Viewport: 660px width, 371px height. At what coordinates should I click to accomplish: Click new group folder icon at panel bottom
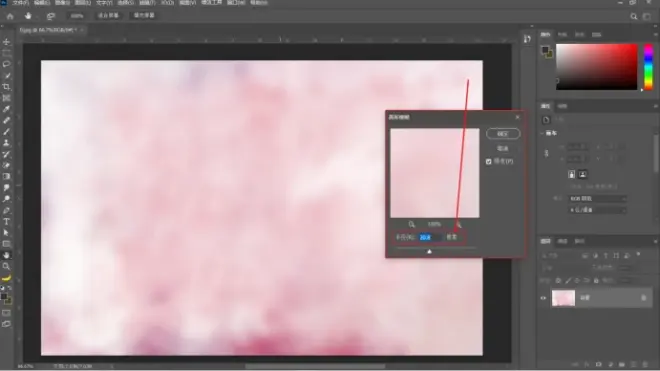pos(622,364)
